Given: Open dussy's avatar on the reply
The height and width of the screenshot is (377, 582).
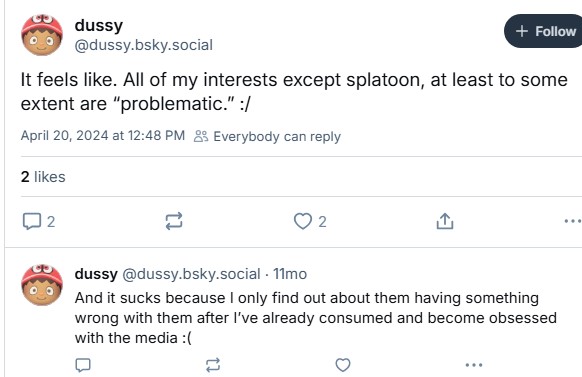Looking at the screenshot, I should pos(42,285).
